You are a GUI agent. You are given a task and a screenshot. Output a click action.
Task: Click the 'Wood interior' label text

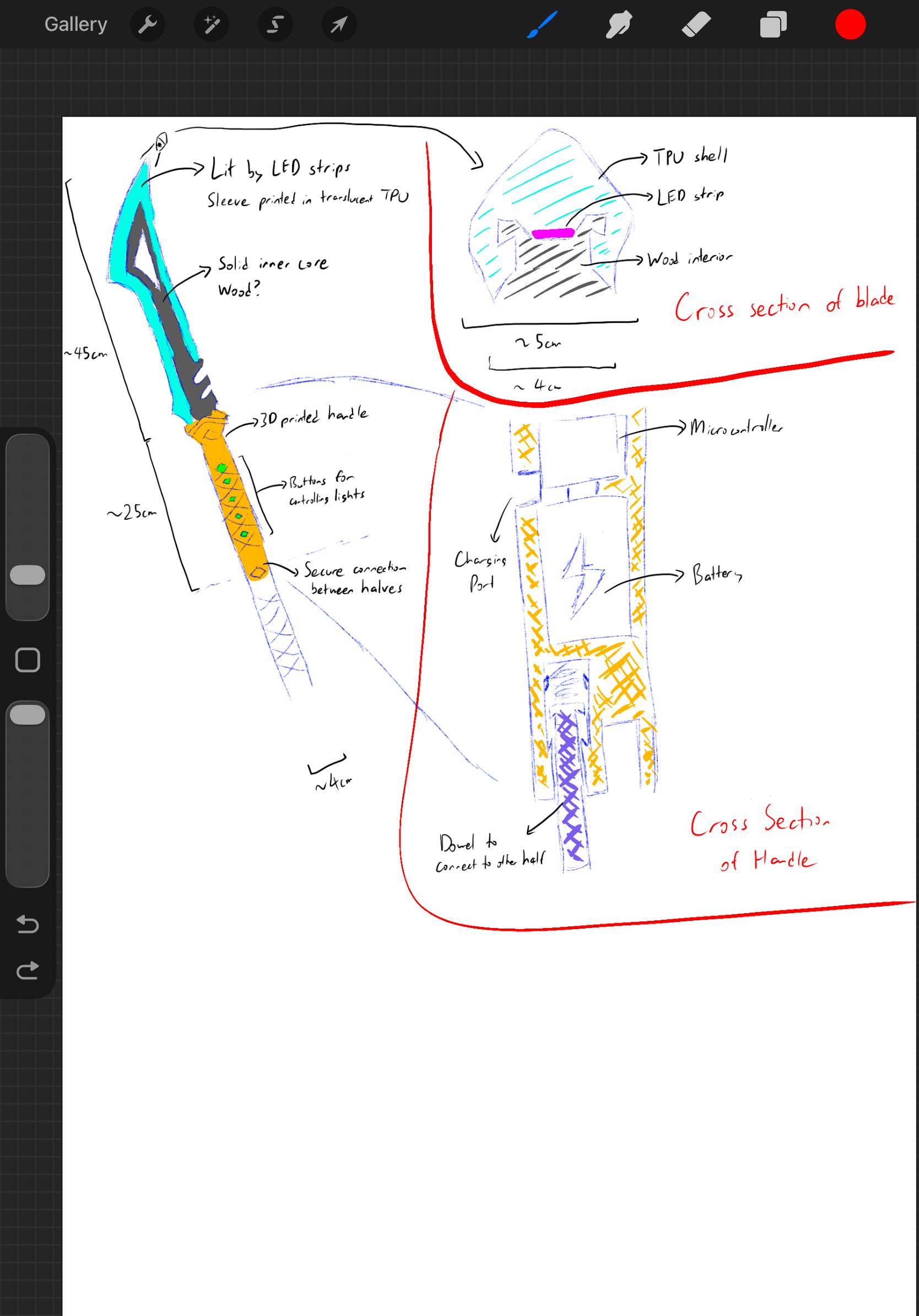tap(690, 258)
